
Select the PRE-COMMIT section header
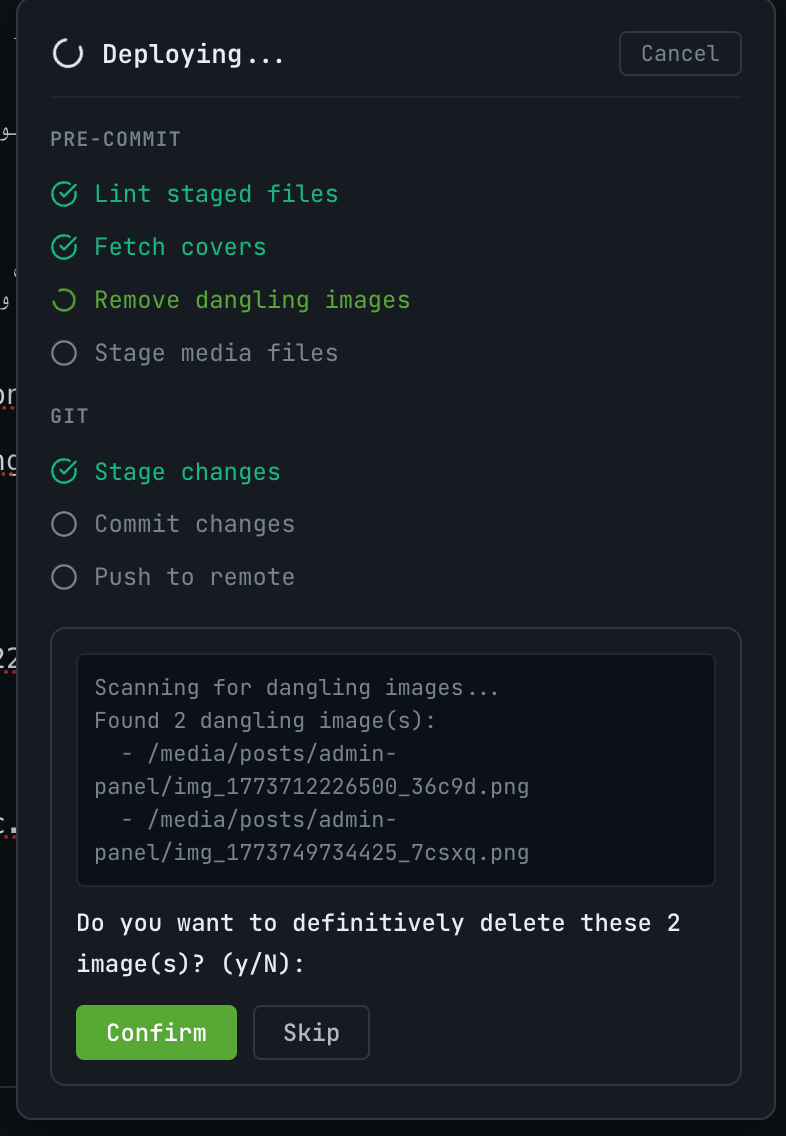pos(115,139)
